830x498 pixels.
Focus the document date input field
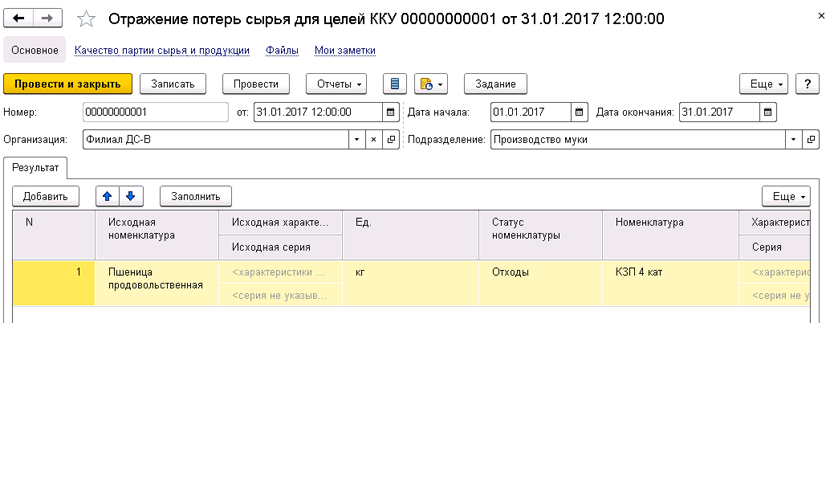coord(318,112)
